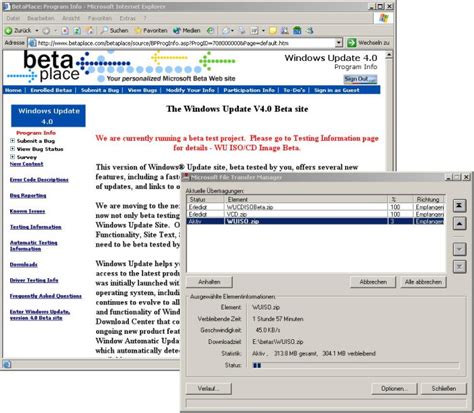The width and height of the screenshot is (474, 413).
Task: Open the Ansicht menu
Action: pos(71,18)
